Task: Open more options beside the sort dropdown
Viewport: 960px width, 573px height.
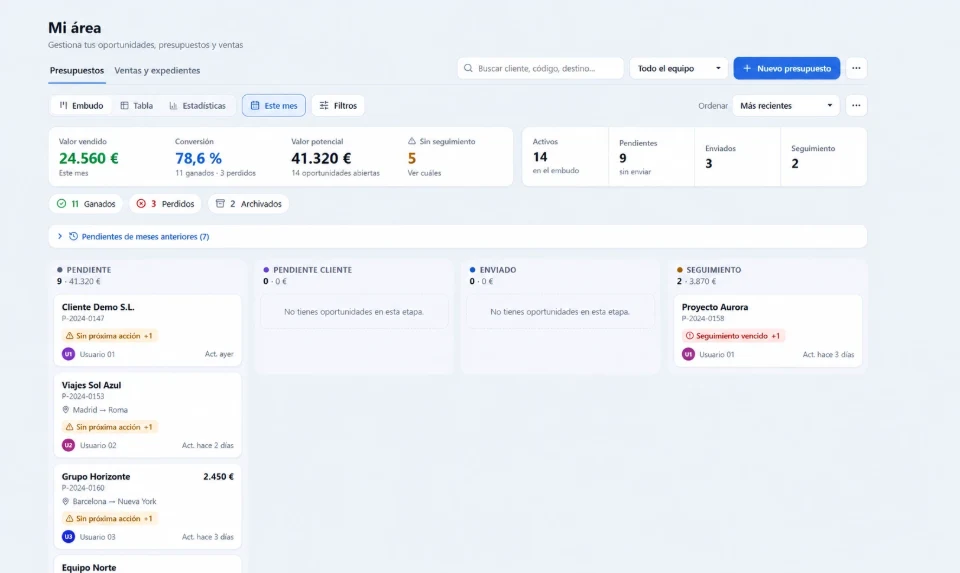Action: pyautogui.click(x=856, y=105)
